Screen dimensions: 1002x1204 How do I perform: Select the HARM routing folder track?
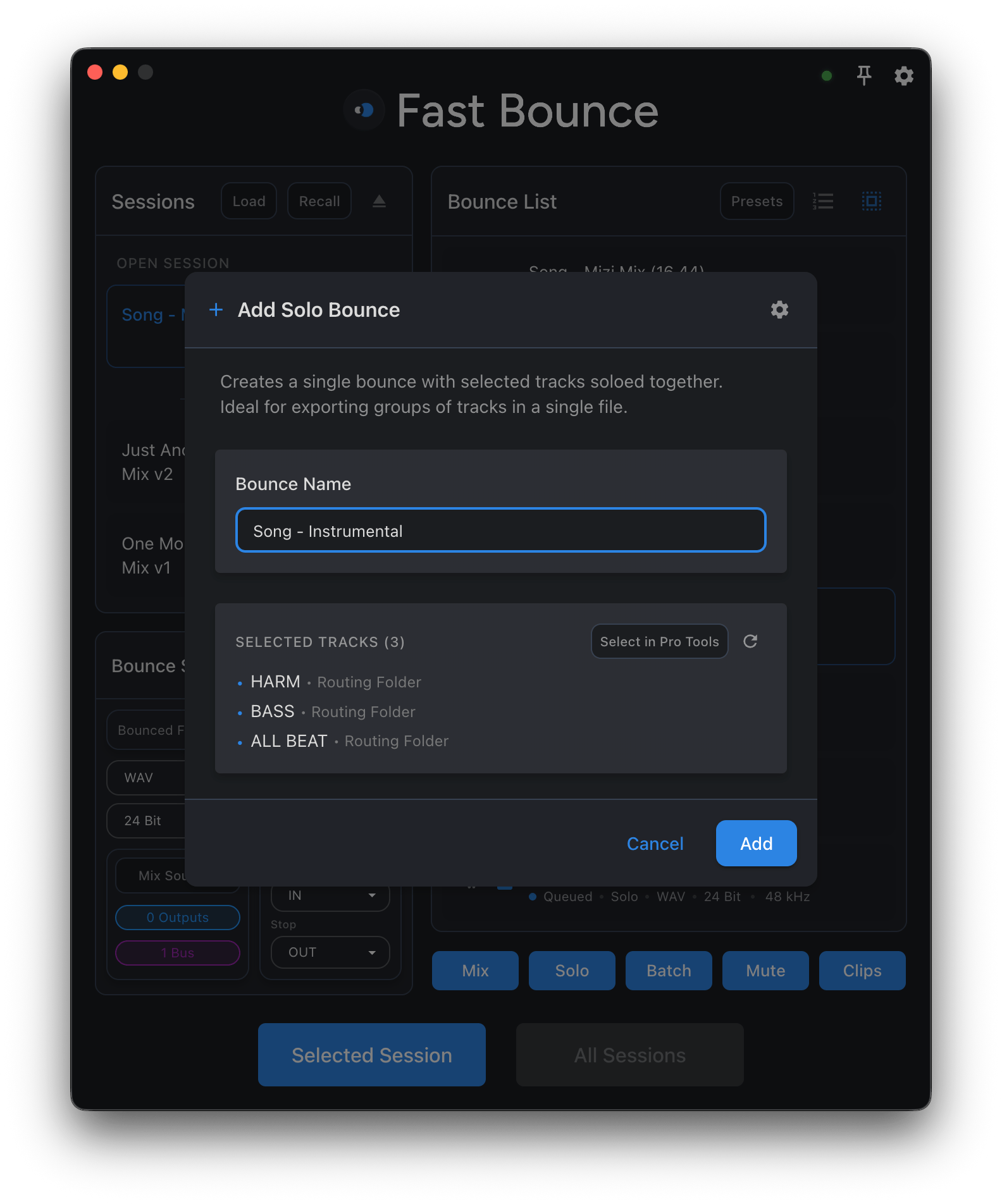click(329, 682)
